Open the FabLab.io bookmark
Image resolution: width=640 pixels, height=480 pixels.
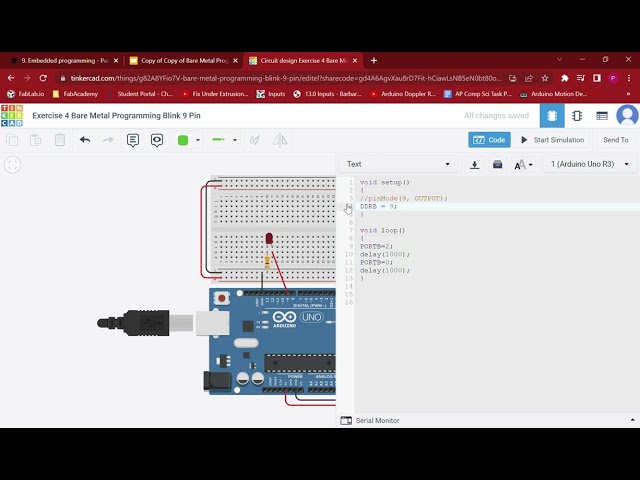click(25, 94)
